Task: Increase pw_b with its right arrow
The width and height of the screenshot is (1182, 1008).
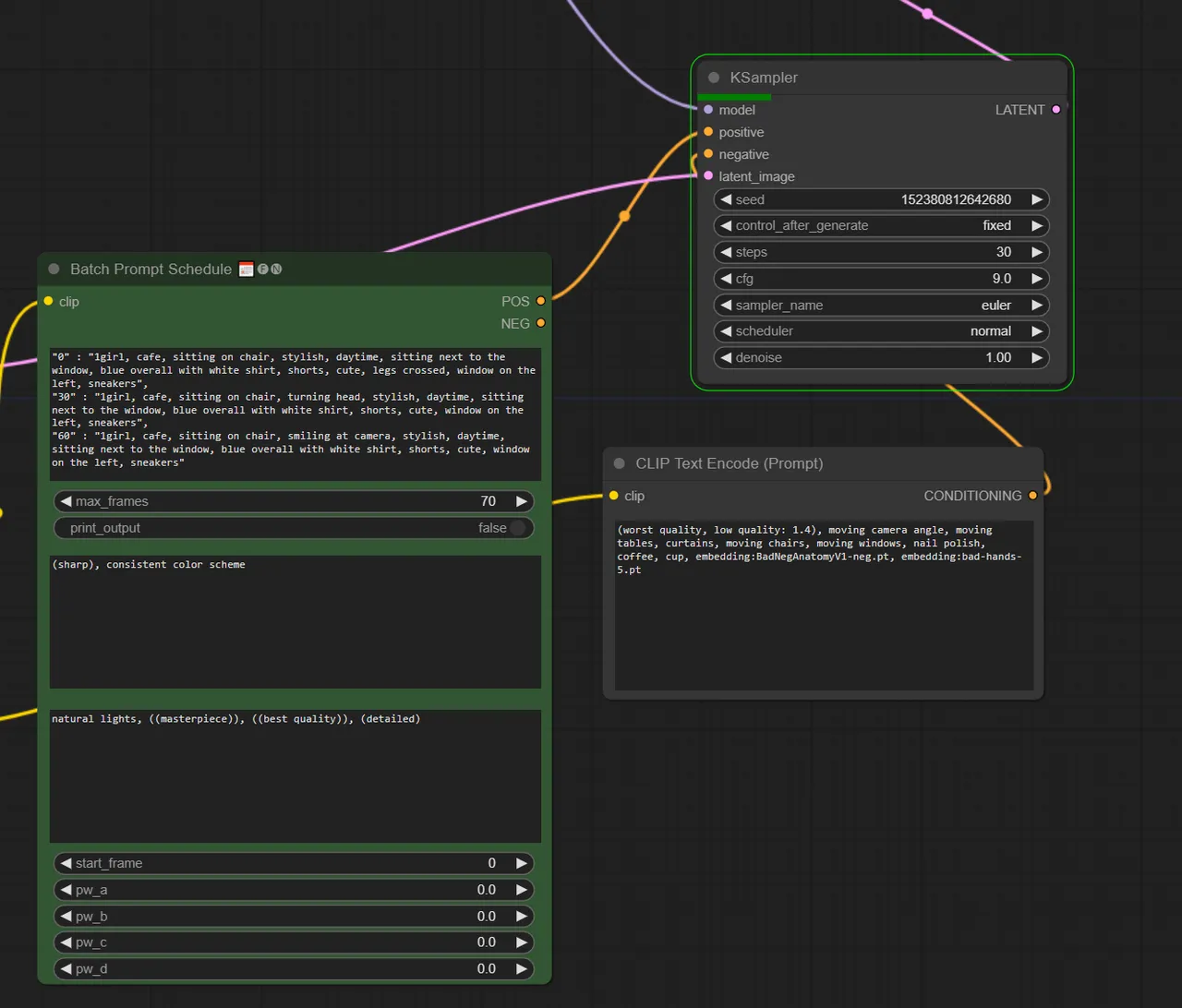Action: pos(522,917)
